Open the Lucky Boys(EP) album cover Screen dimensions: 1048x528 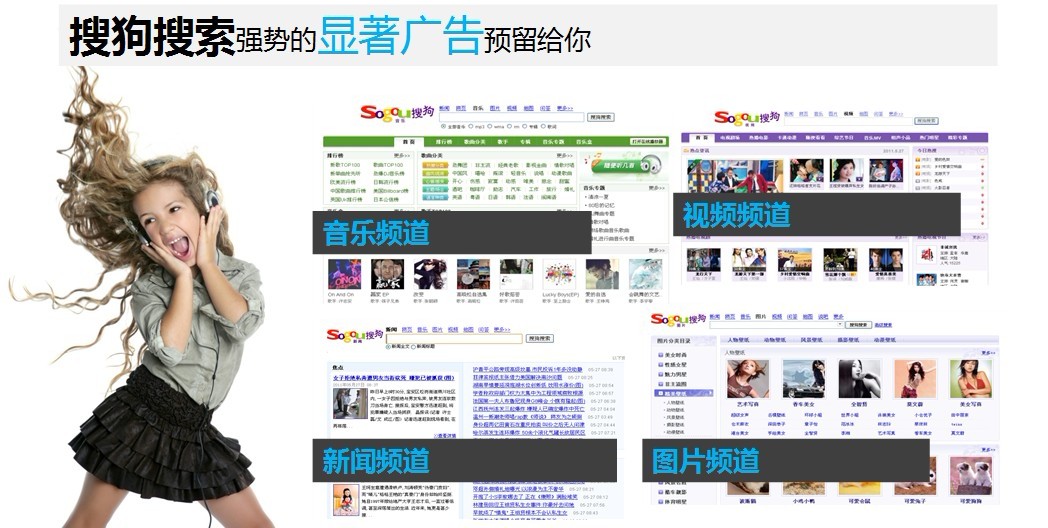[559, 274]
